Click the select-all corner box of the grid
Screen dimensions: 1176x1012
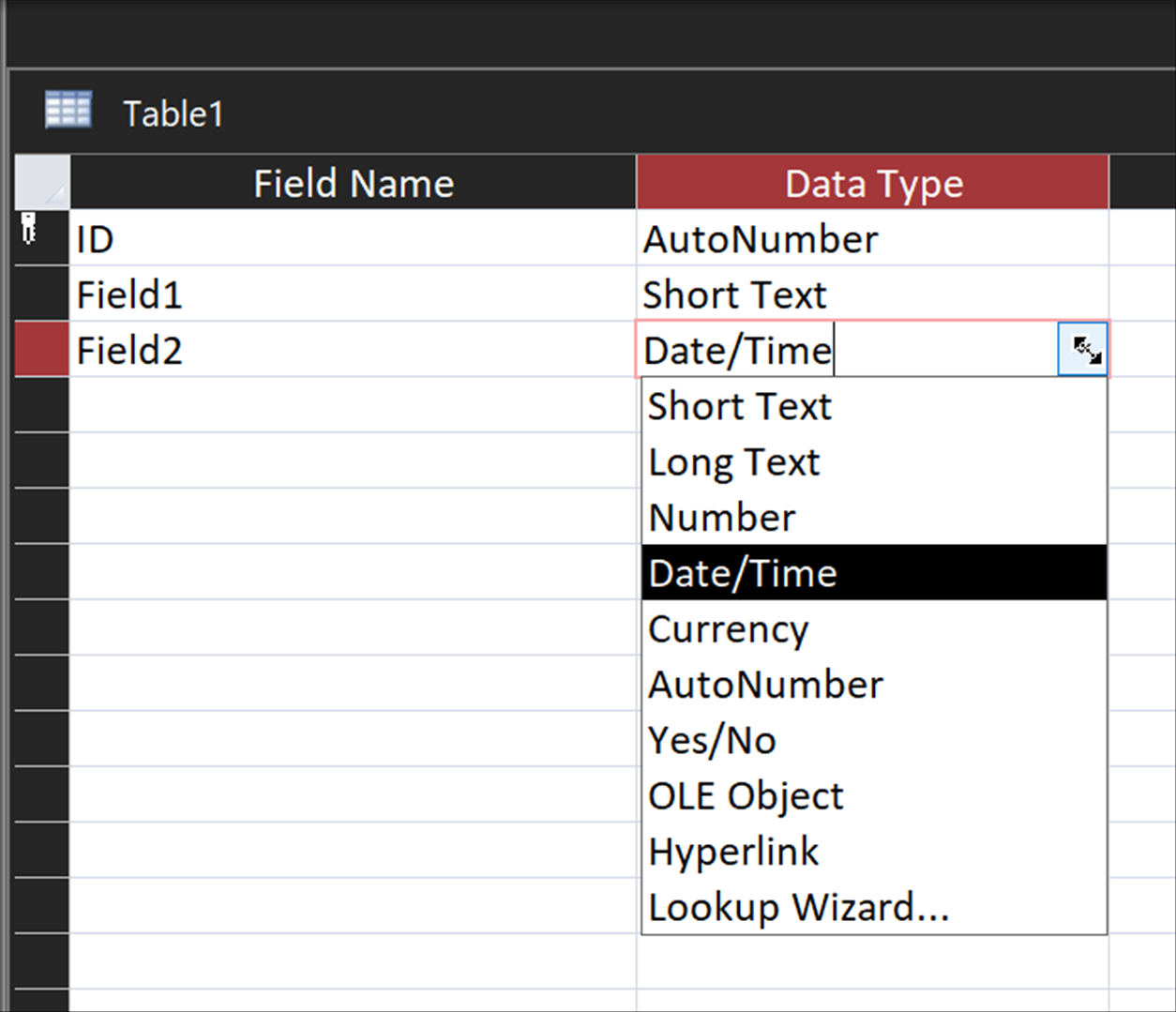pos(42,183)
